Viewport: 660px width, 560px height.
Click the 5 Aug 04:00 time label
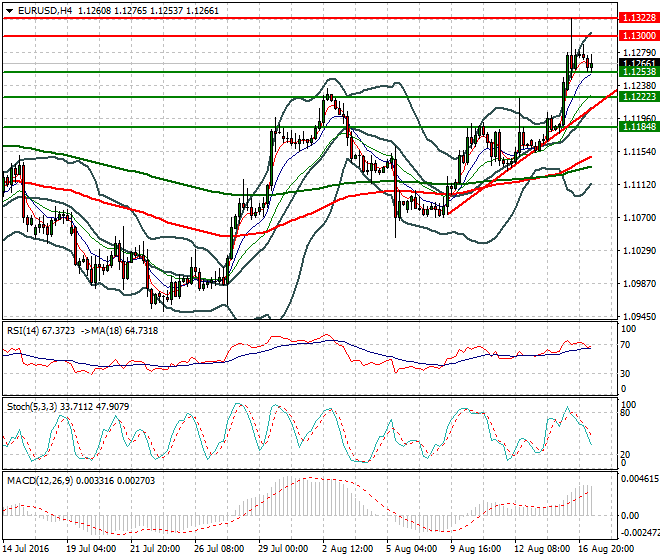411,549
